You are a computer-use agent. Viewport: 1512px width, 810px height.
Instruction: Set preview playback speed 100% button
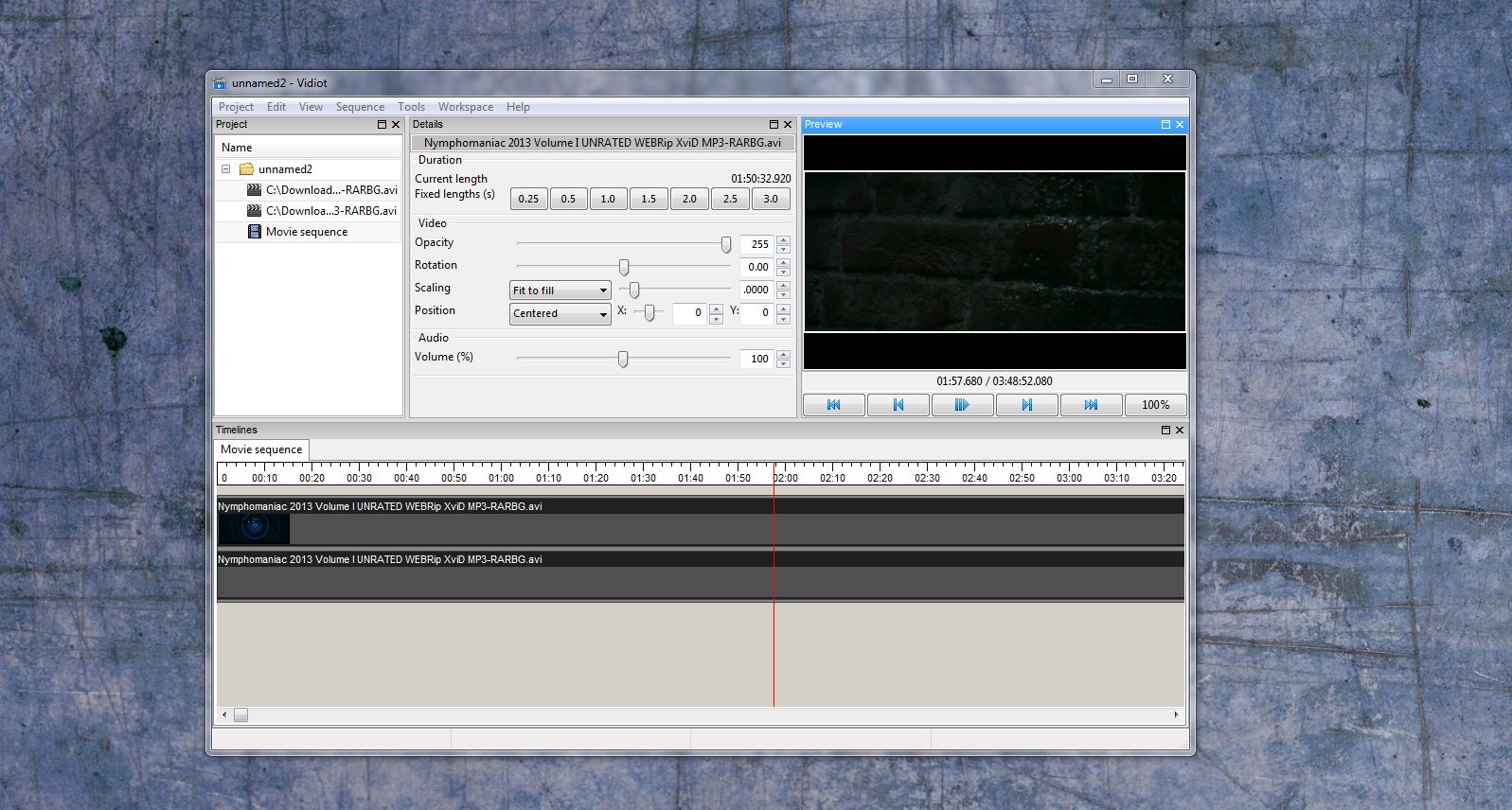(x=1156, y=405)
